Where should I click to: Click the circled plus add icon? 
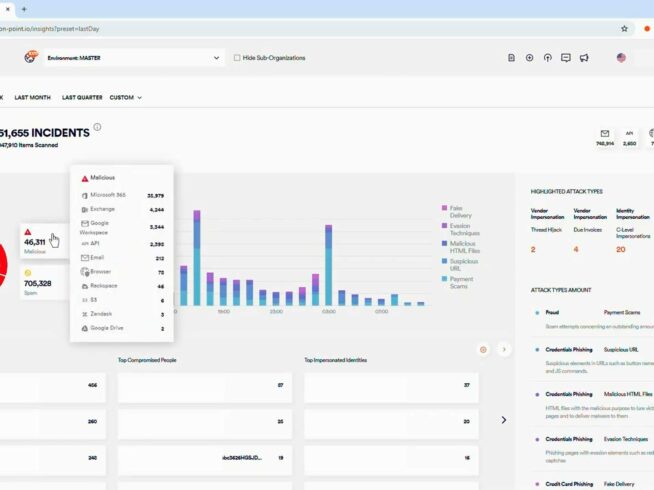tap(529, 58)
